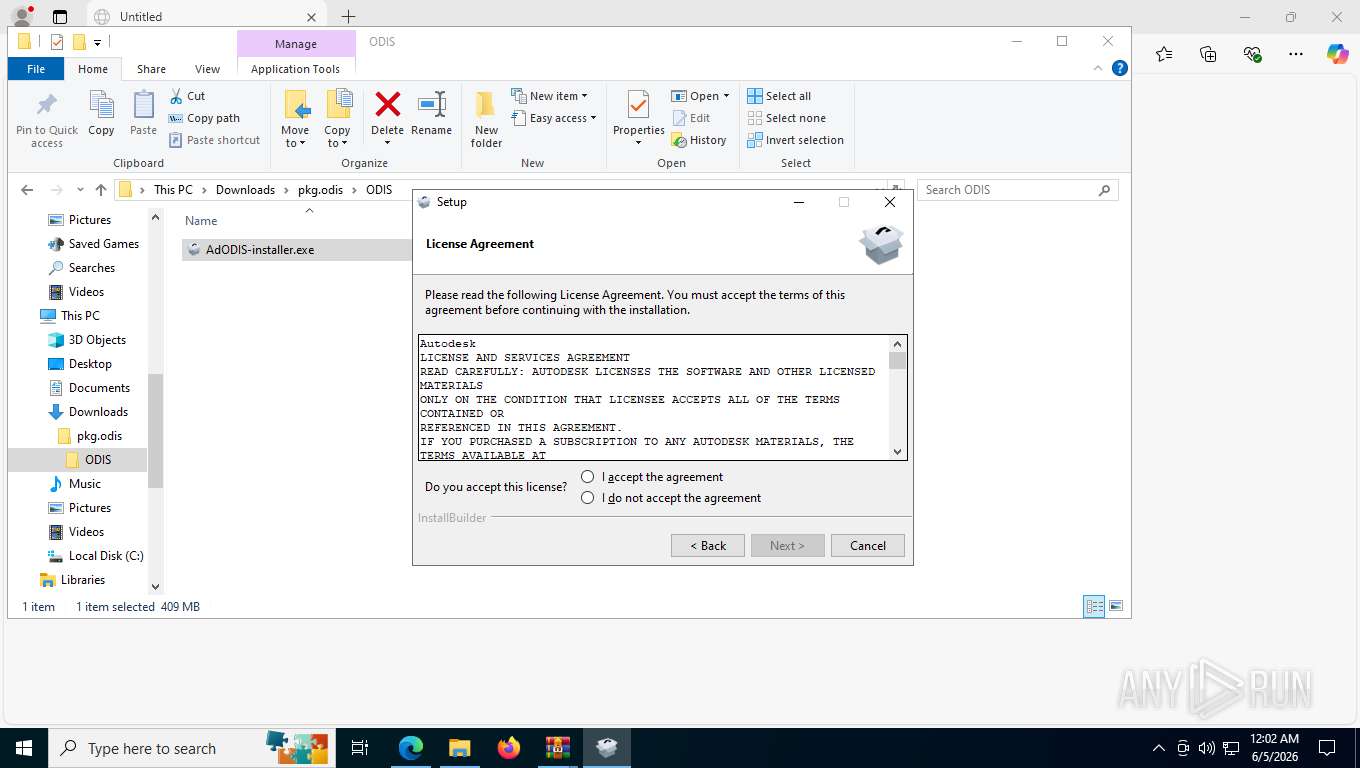1360x768 pixels.
Task: Open the Easy access dropdown
Action: [553, 118]
